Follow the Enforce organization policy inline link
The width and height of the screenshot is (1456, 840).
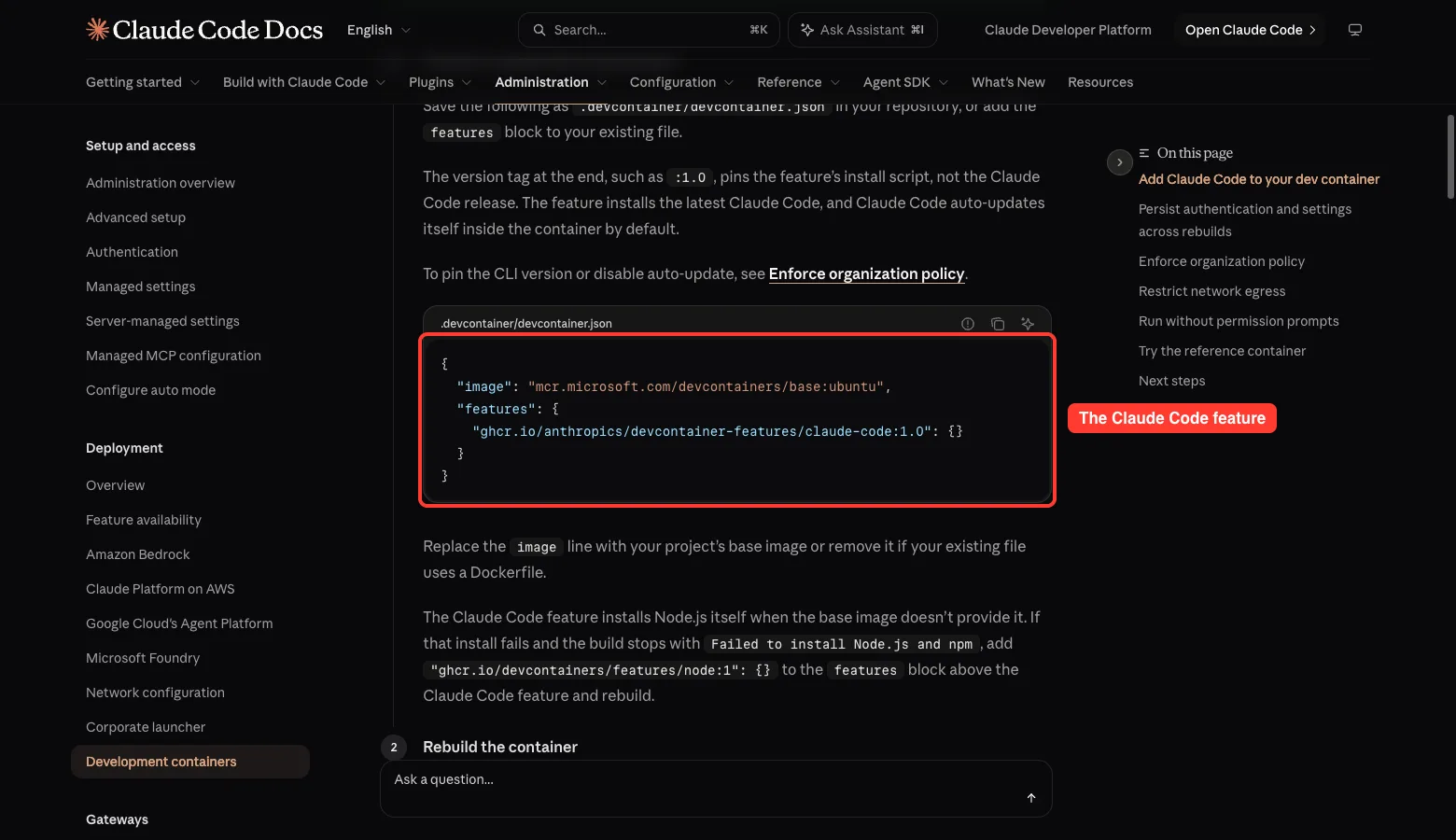[x=866, y=273]
